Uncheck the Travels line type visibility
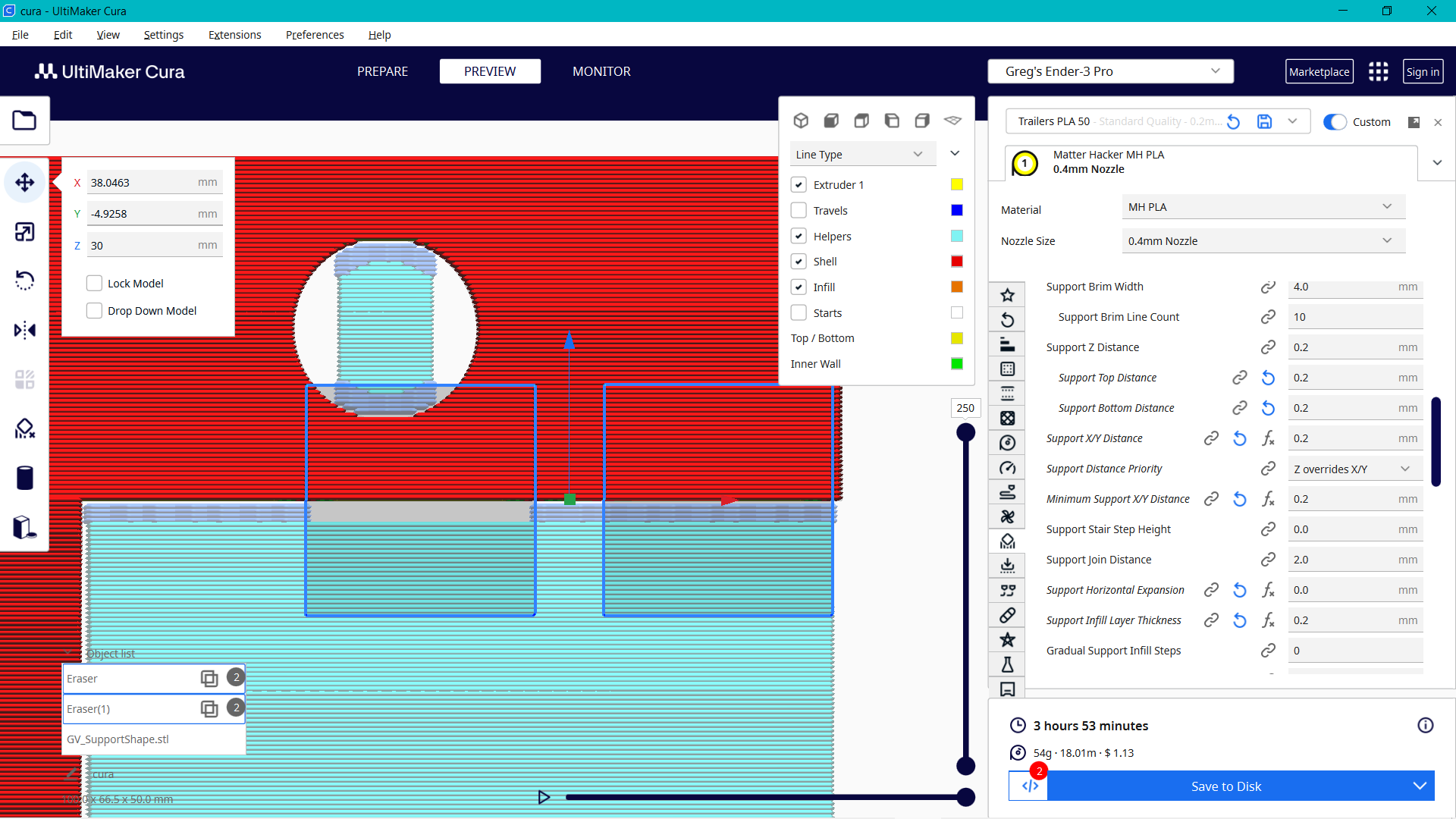The height and width of the screenshot is (819, 1456). tap(799, 210)
